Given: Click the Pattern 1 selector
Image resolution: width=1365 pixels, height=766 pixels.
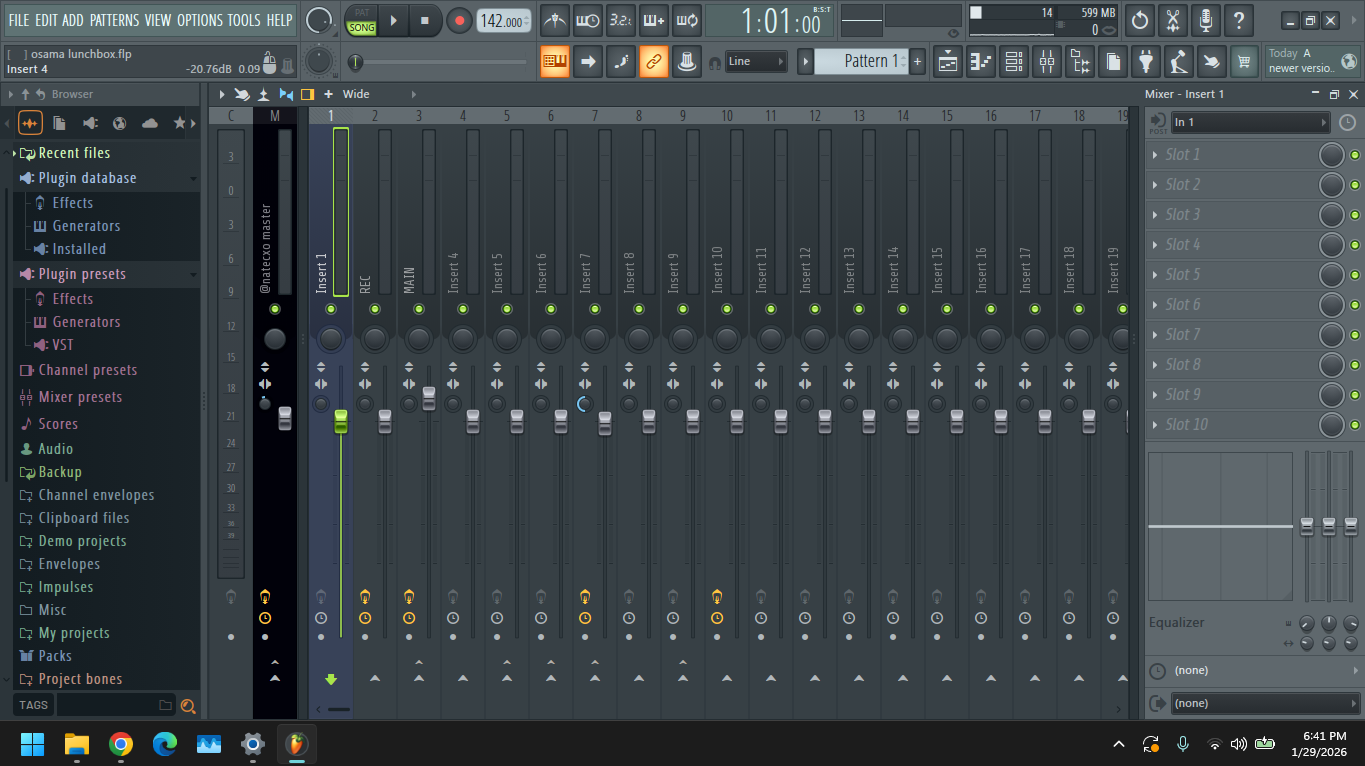Looking at the screenshot, I should 862,61.
